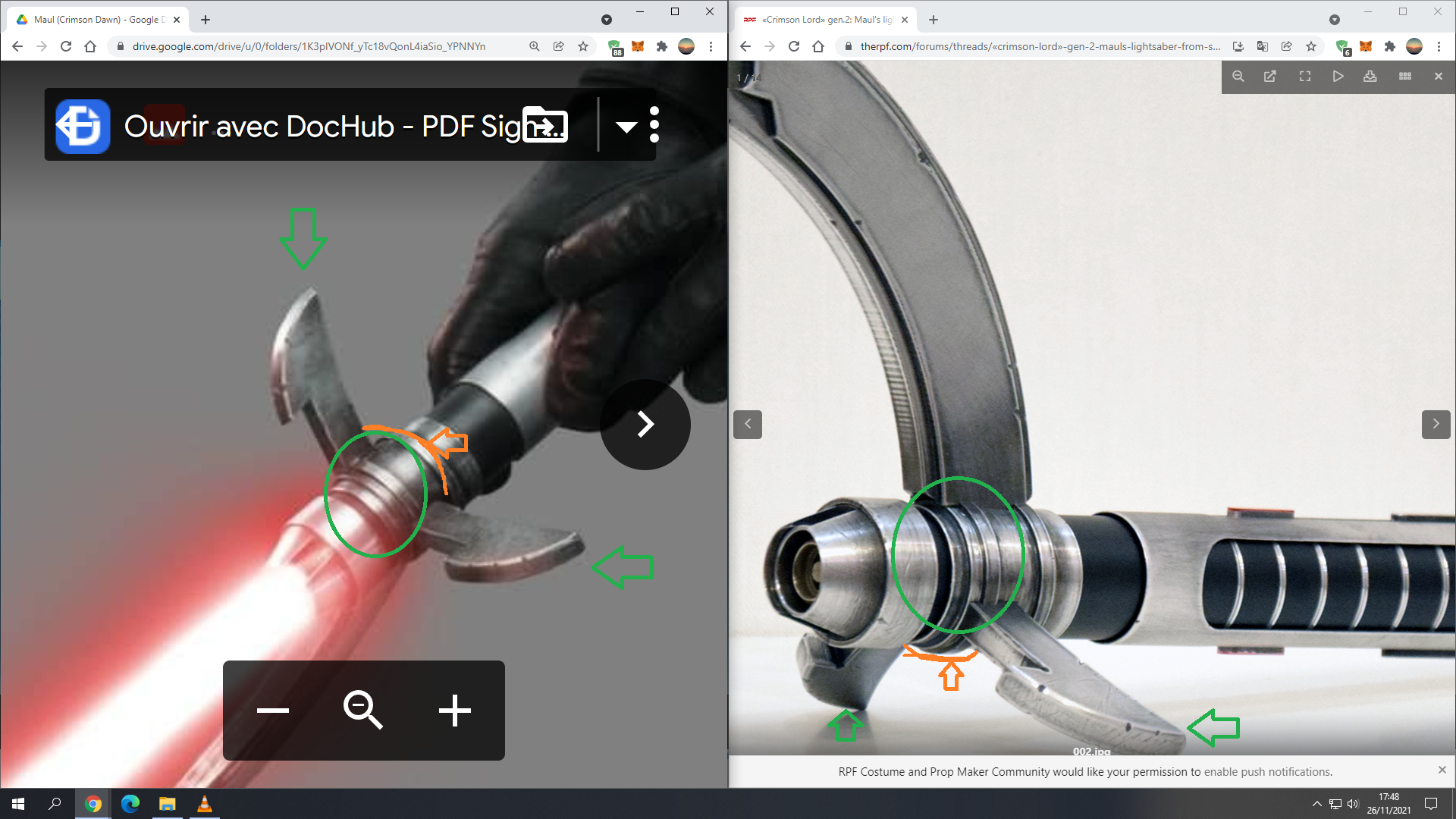Reload the therpf.com page
1456x819 pixels.
794,46
